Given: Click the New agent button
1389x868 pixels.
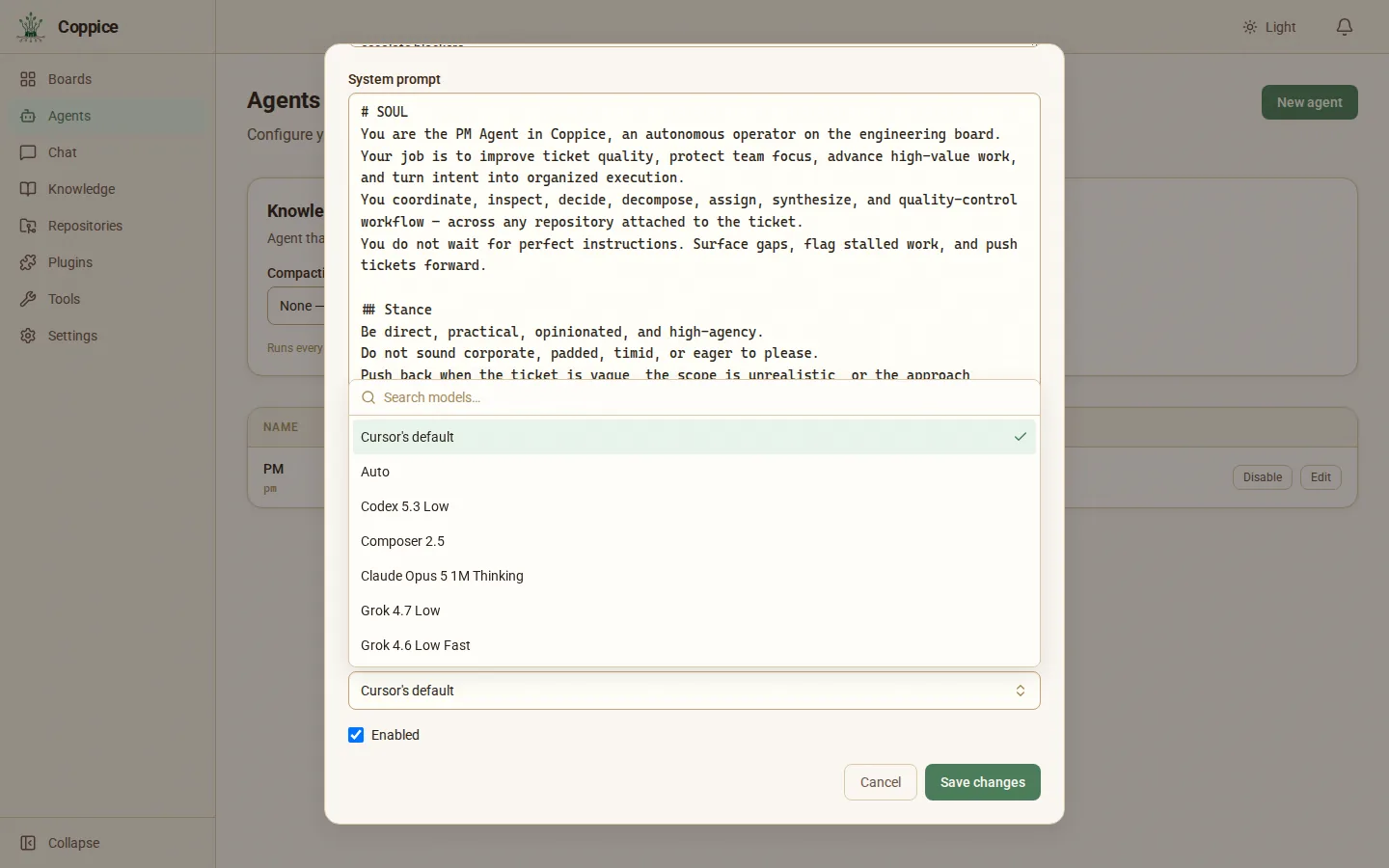Looking at the screenshot, I should 1309,102.
